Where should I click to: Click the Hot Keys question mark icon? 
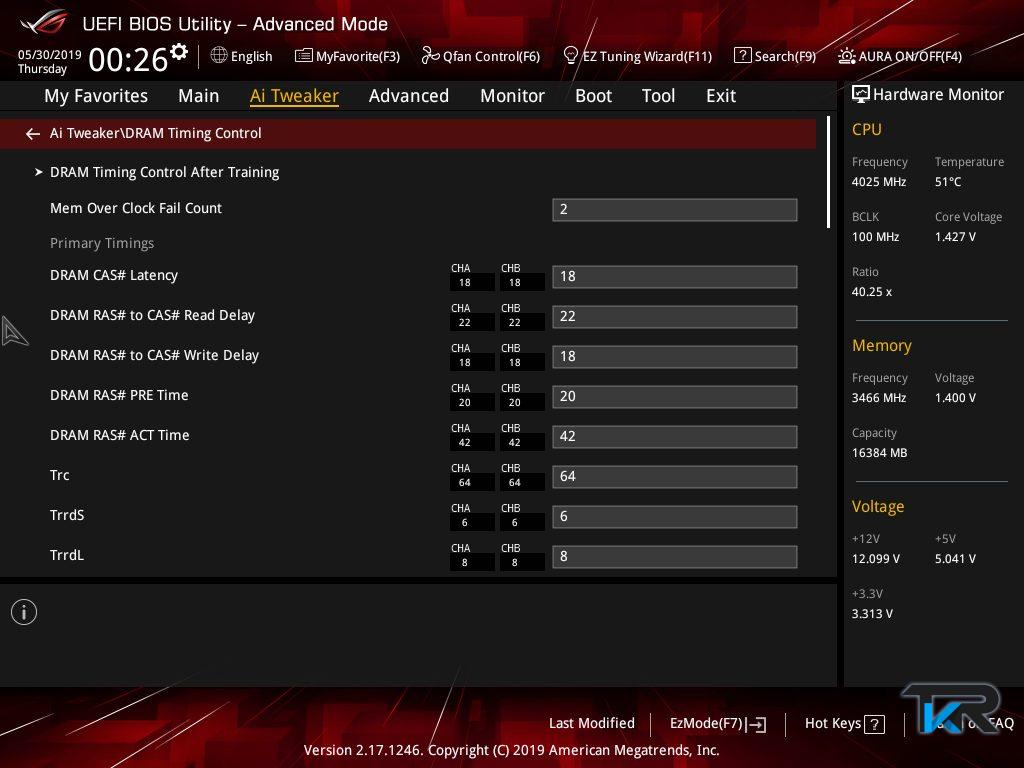874,724
